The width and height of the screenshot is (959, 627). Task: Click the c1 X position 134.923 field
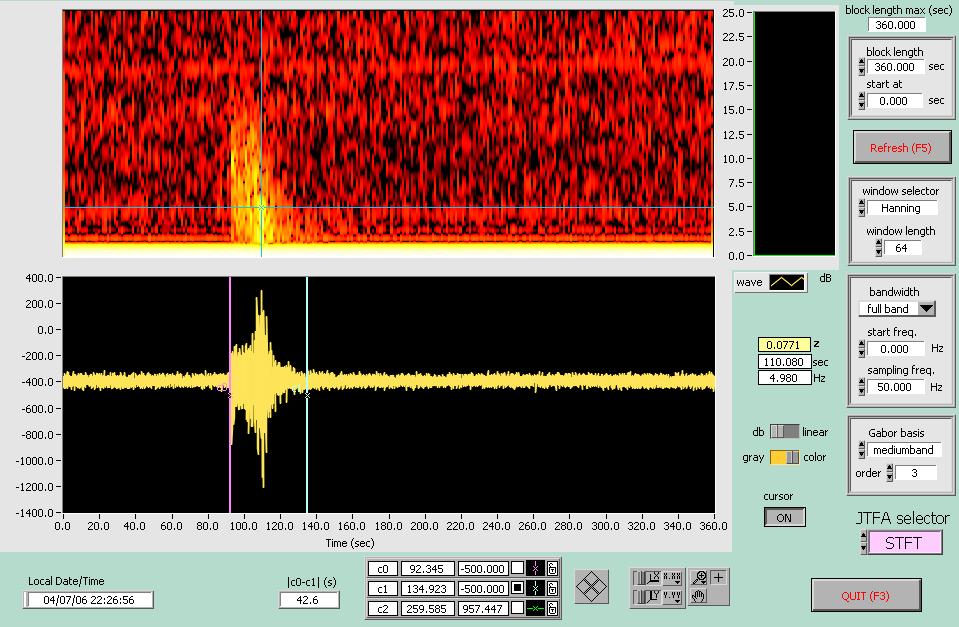point(427,588)
